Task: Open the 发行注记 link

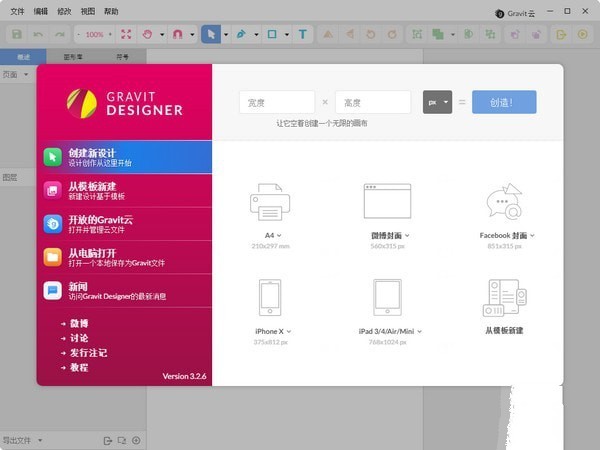Action: [88, 353]
